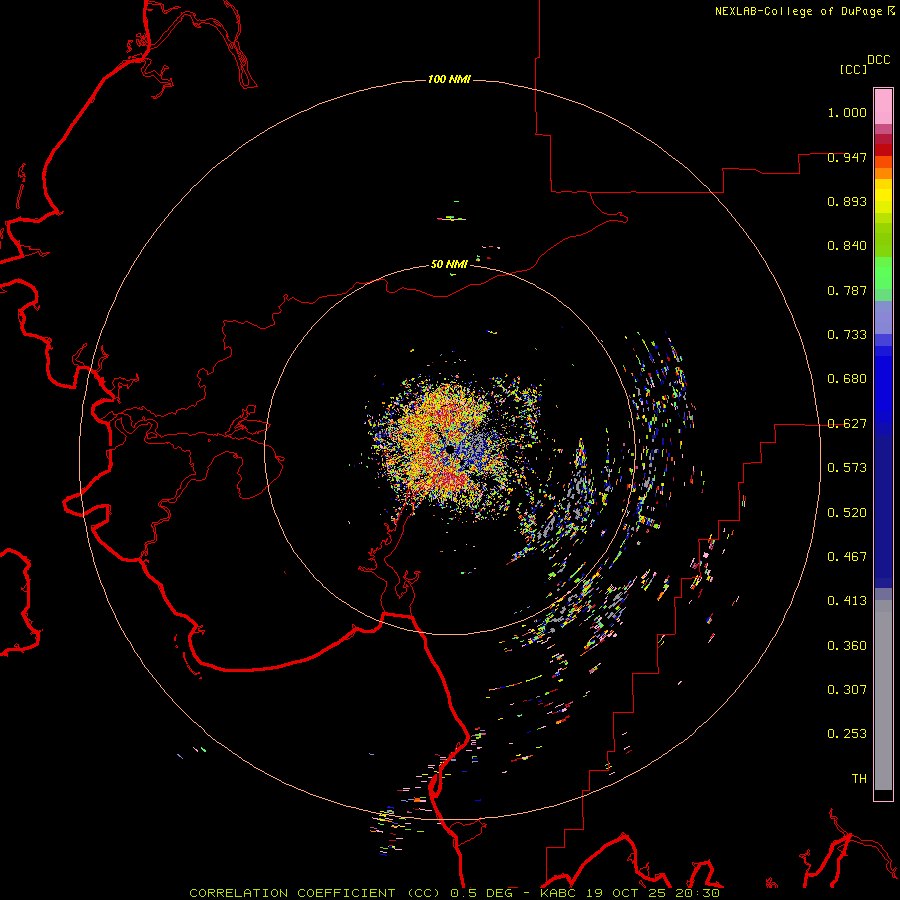Click the 100 NMI range ring label
The image size is (900, 900).
click(449, 79)
